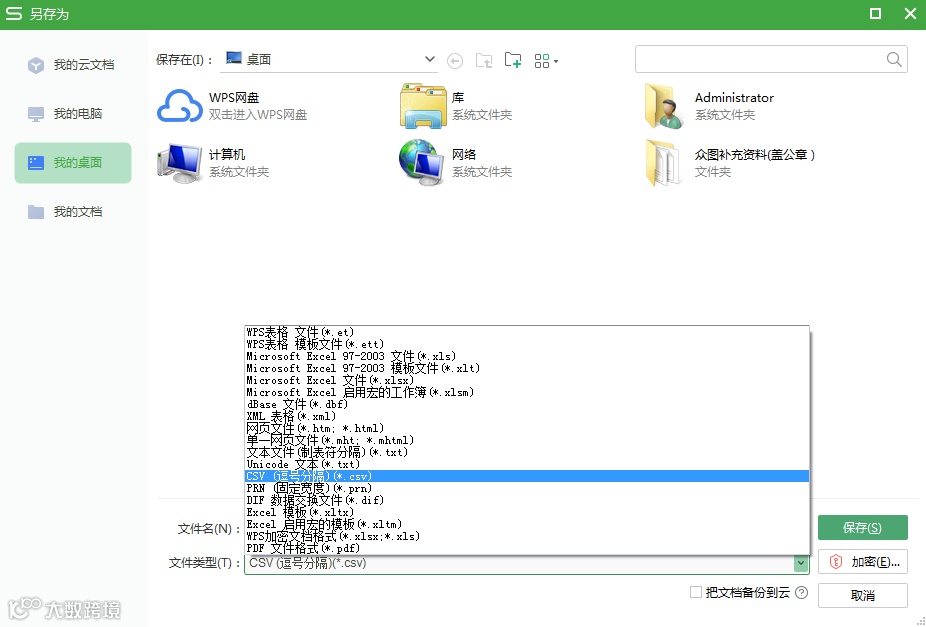Choose PDF 文件格式(*.pdf) file type
Image resolution: width=926 pixels, height=627 pixels.
[x=527, y=548]
